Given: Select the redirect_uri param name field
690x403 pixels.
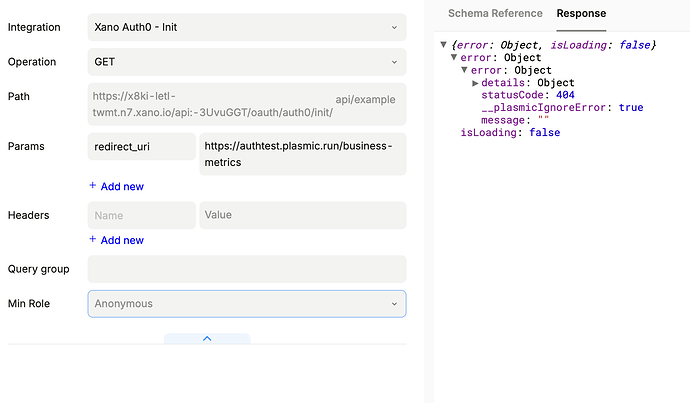Looking at the screenshot, I should click(x=141, y=147).
